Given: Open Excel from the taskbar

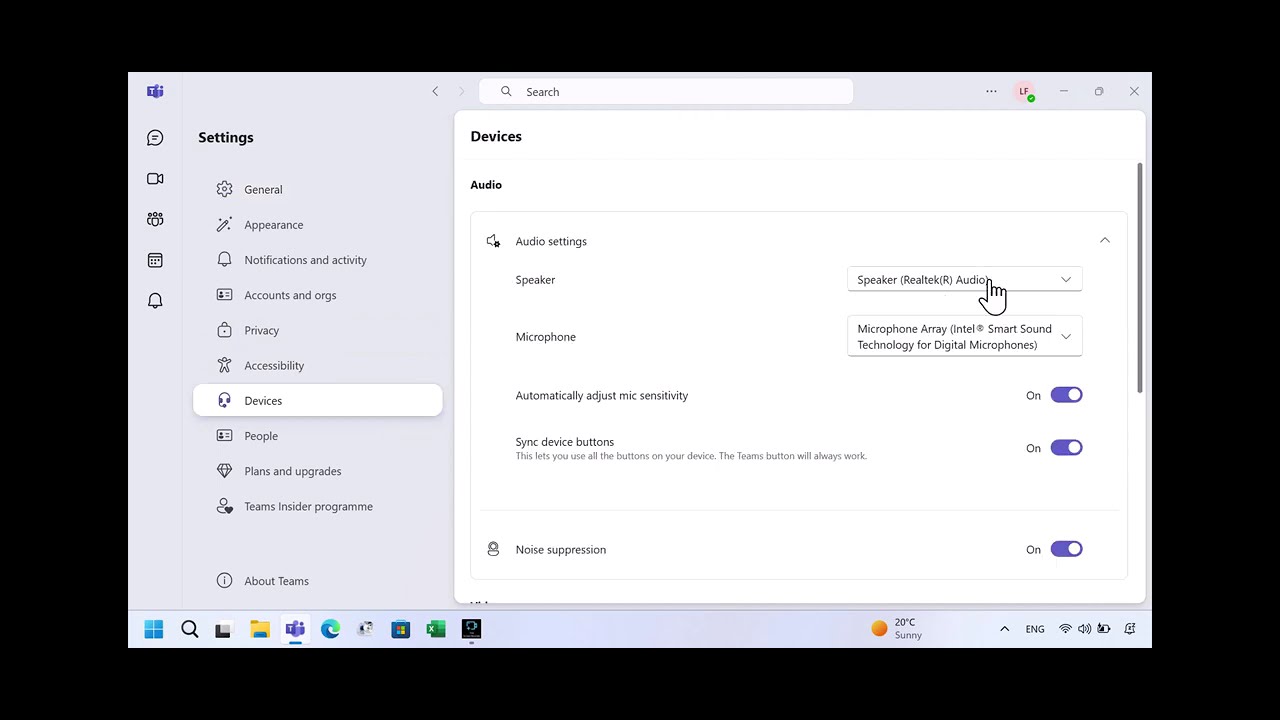Looking at the screenshot, I should (x=436, y=629).
